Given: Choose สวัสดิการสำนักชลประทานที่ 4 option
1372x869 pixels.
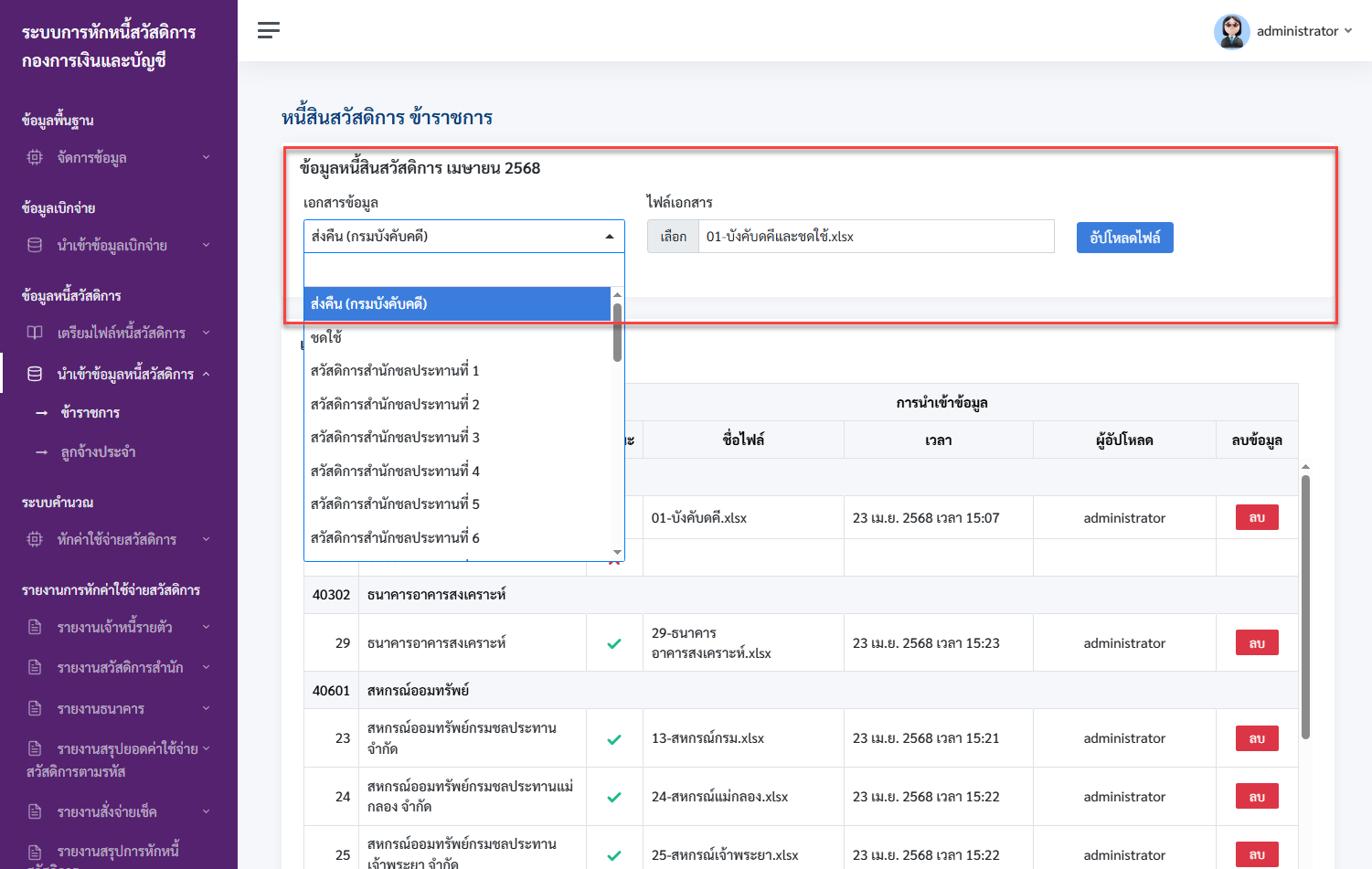Looking at the screenshot, I should [x=457, y=471].
